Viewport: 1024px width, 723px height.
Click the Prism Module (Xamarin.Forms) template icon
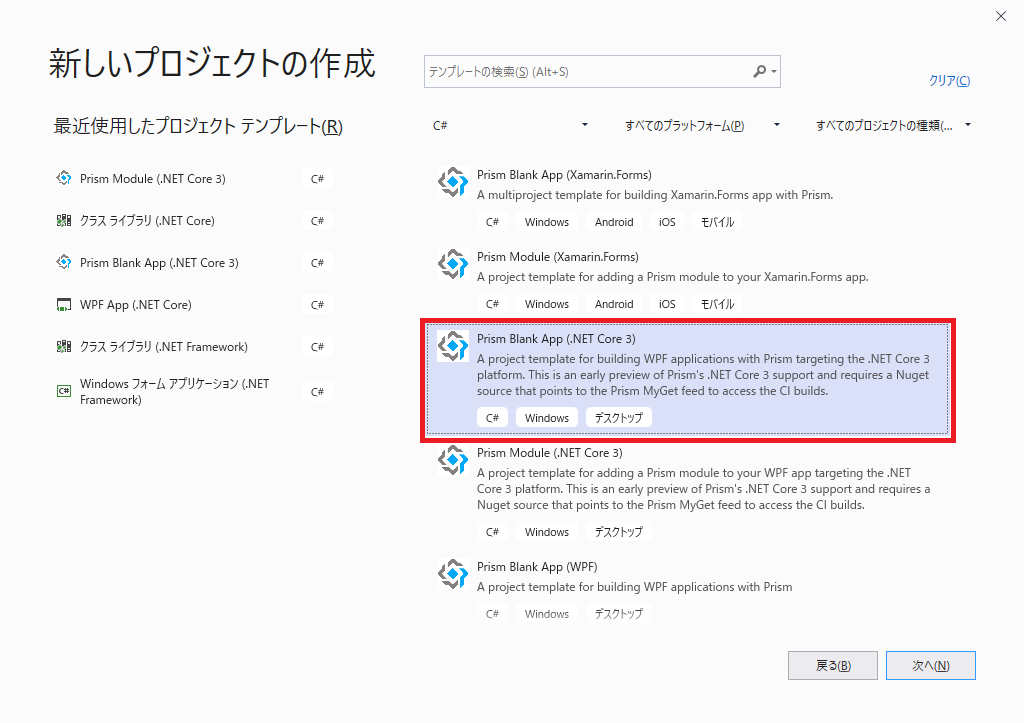coord(453,264)
